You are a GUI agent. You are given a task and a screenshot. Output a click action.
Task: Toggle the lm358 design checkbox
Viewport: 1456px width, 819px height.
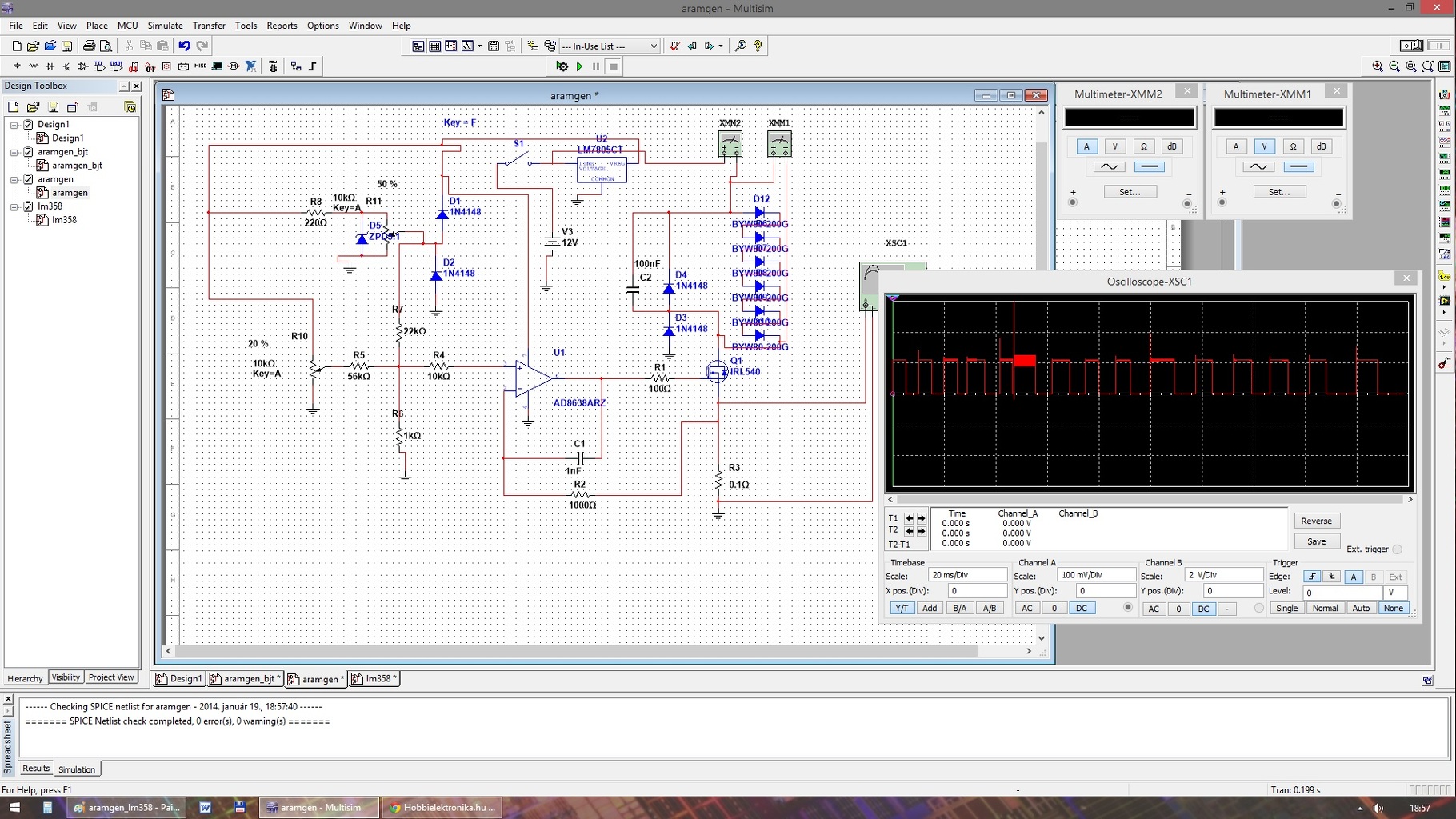coord(29,206)
